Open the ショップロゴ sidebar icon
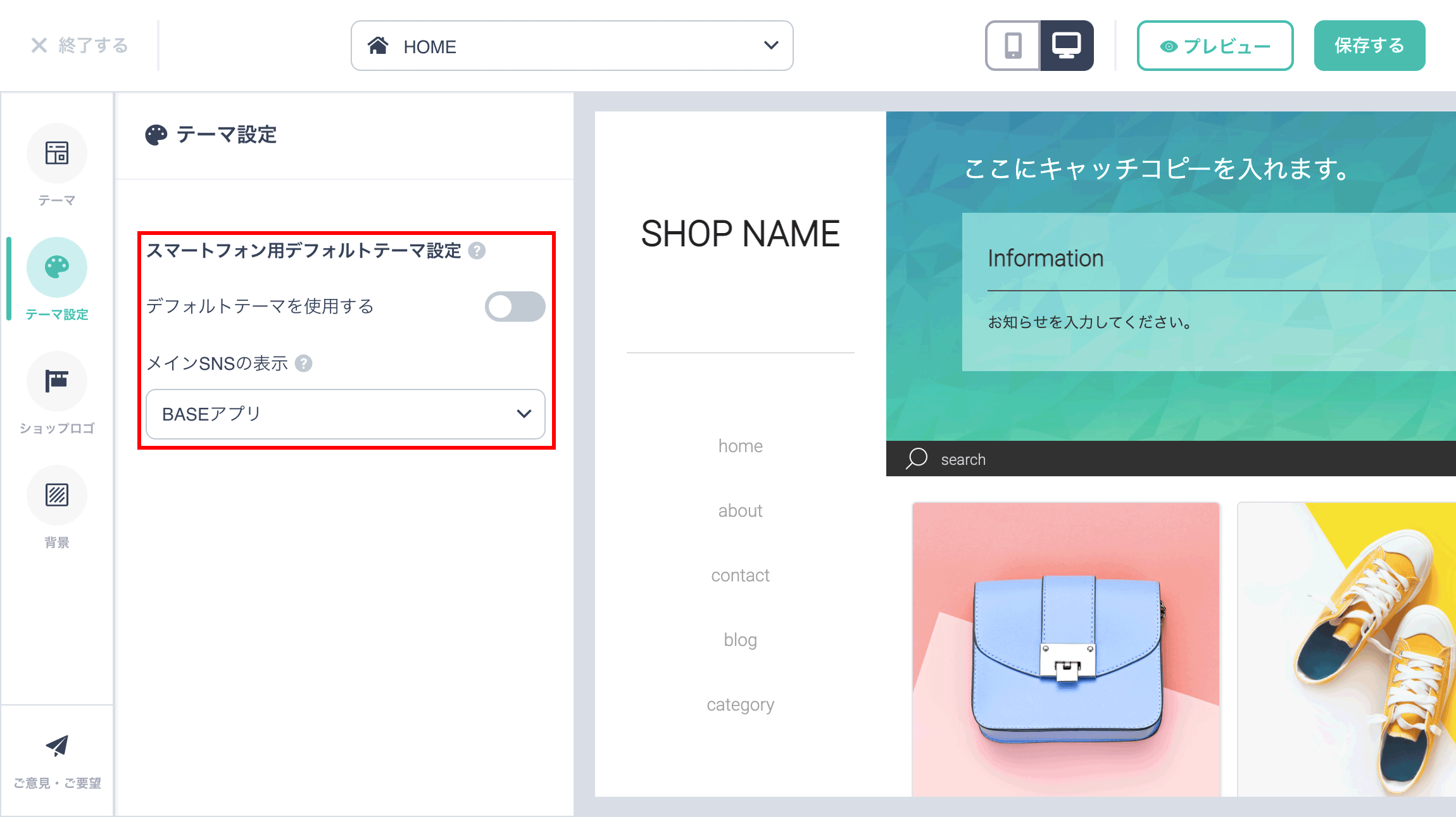The height and width of the screenshot is (817, 1456). click(x=57, y=381)
